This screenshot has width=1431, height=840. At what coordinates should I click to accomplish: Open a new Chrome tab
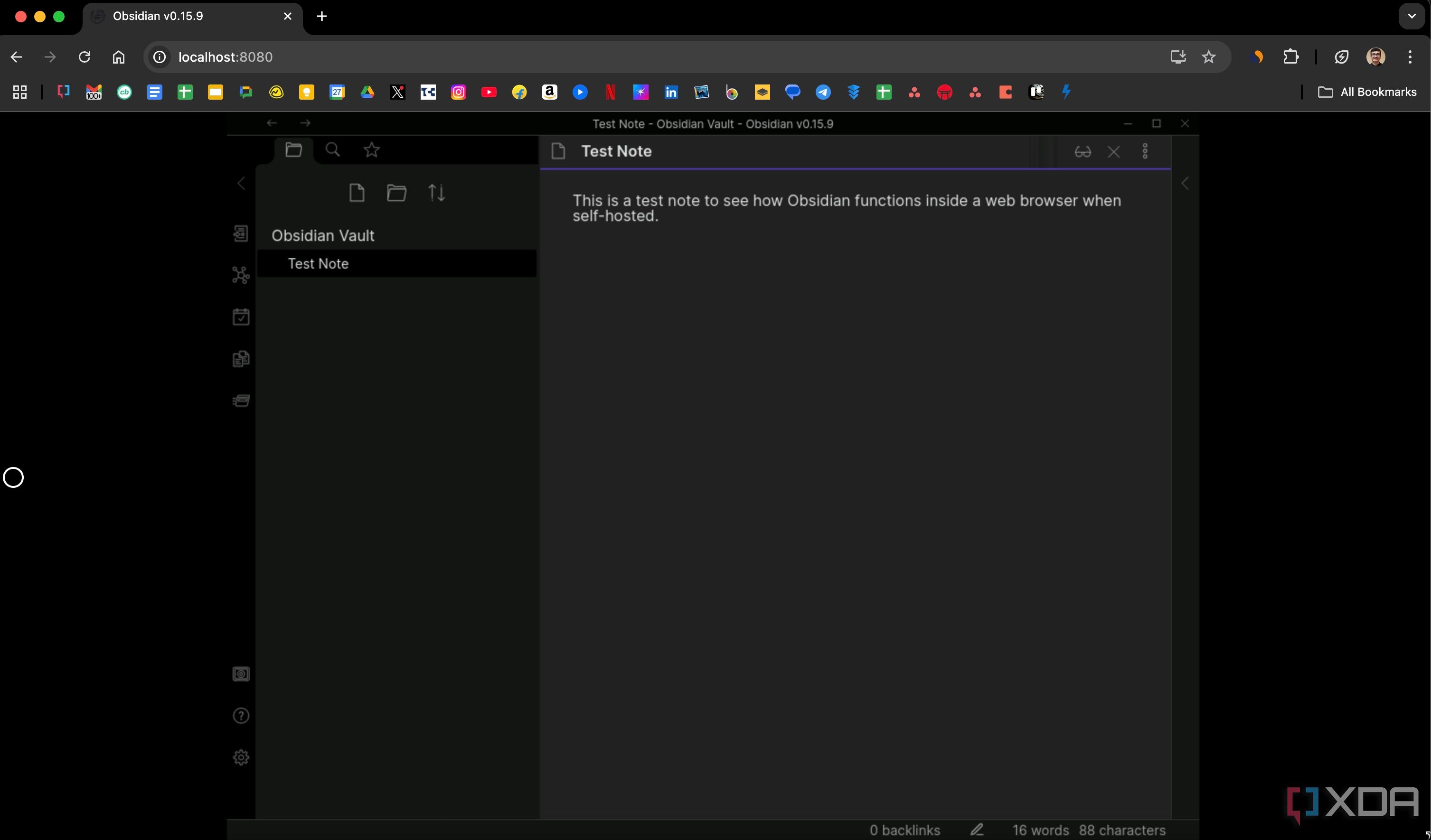(x=322, y=17)
